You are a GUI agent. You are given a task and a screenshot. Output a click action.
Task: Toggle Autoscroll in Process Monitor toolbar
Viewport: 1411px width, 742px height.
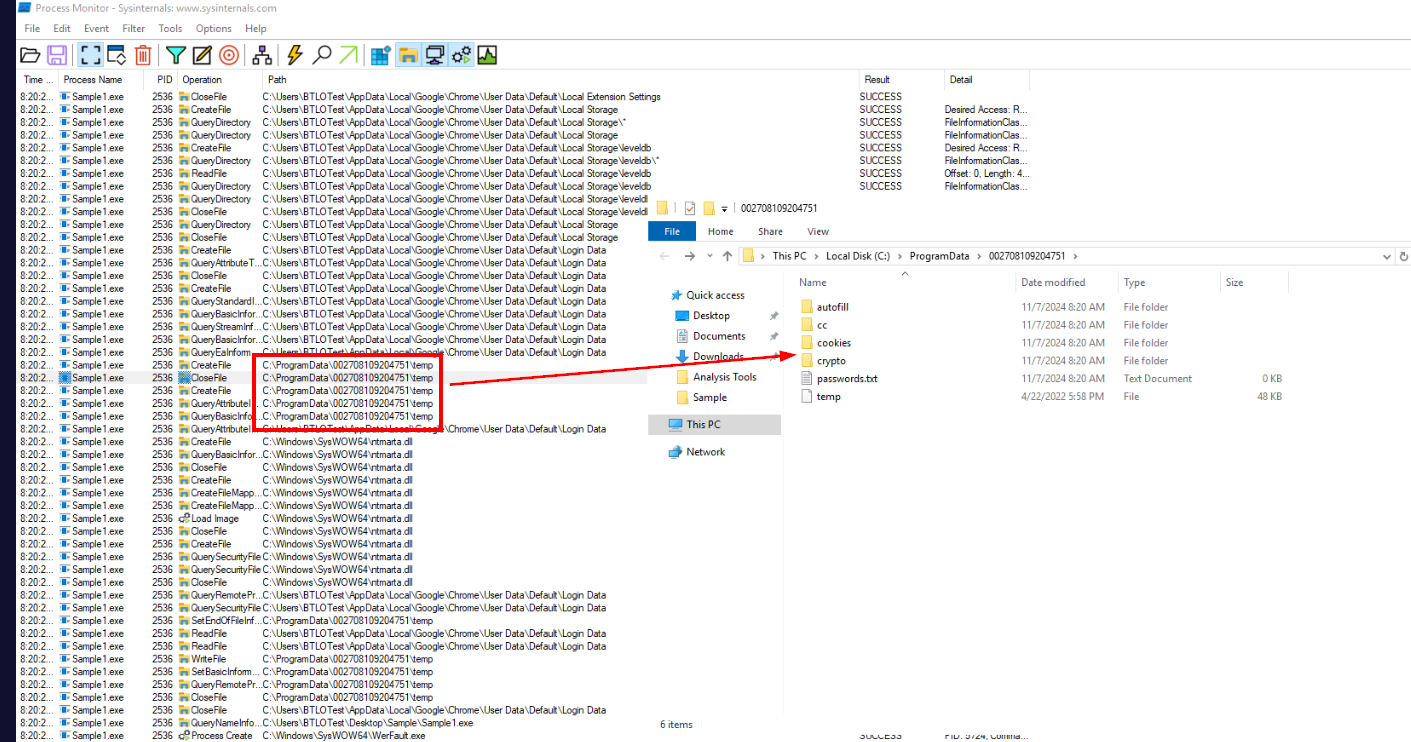click(116, 55)
